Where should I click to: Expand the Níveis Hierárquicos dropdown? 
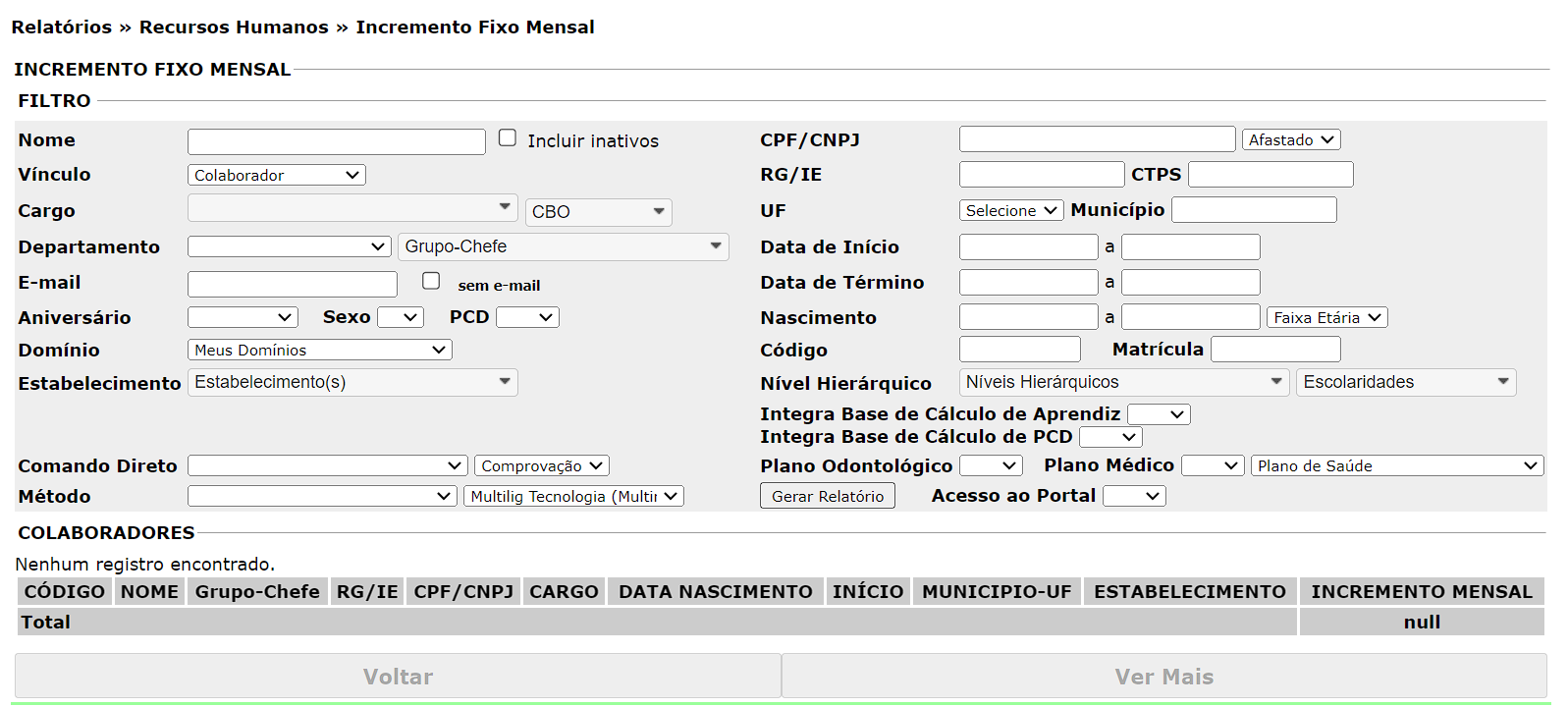click(x=1123, y=382)
